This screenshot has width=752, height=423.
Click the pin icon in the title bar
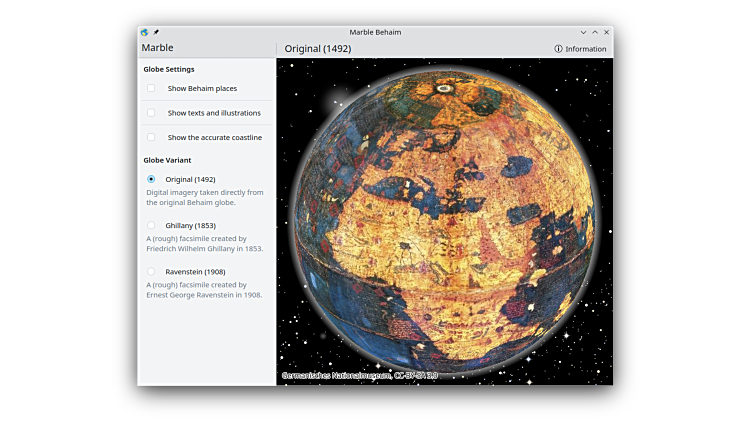click(156, 32)
